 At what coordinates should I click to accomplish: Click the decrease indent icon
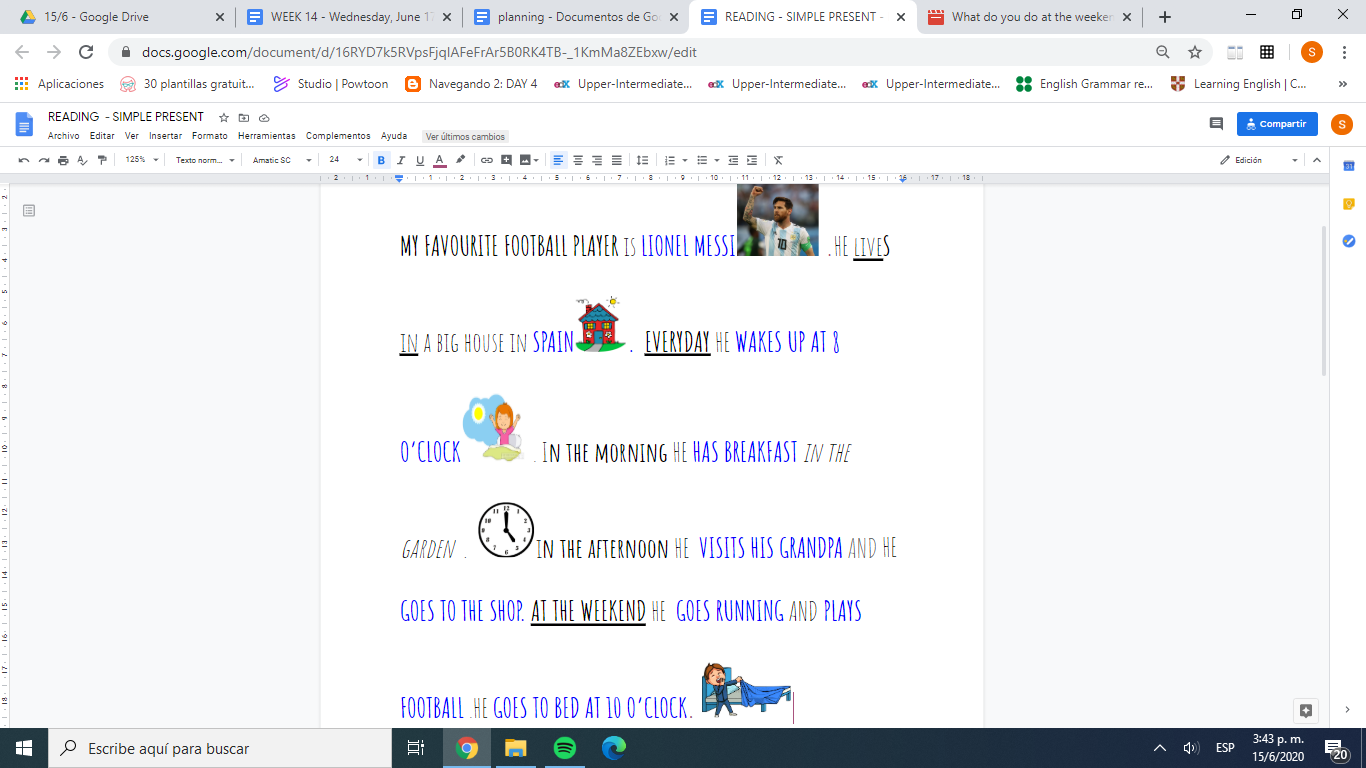(733, 160)
